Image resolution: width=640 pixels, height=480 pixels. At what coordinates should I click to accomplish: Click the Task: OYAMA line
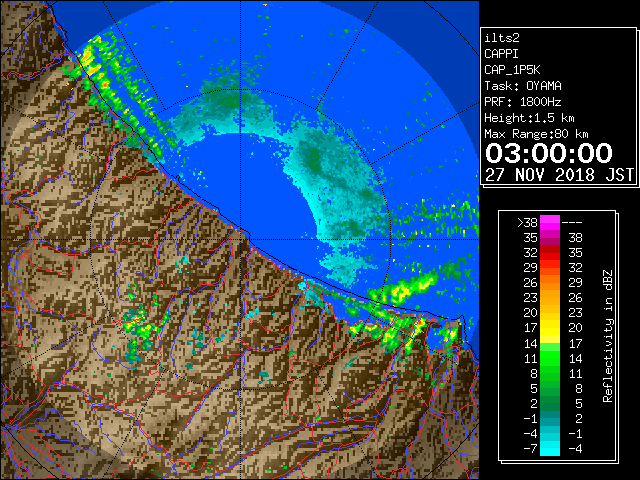[x=523, y=86]
